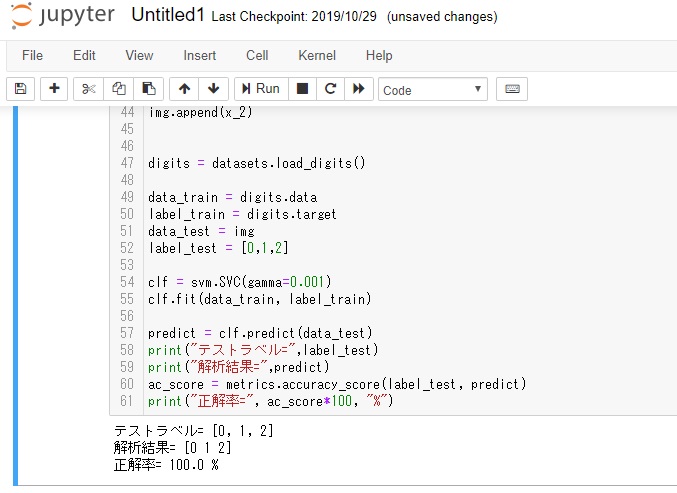677x493 pixels.
Task: Click the line 'predict = clf.predict(data_test)'
Action: (x=260, y=333)
